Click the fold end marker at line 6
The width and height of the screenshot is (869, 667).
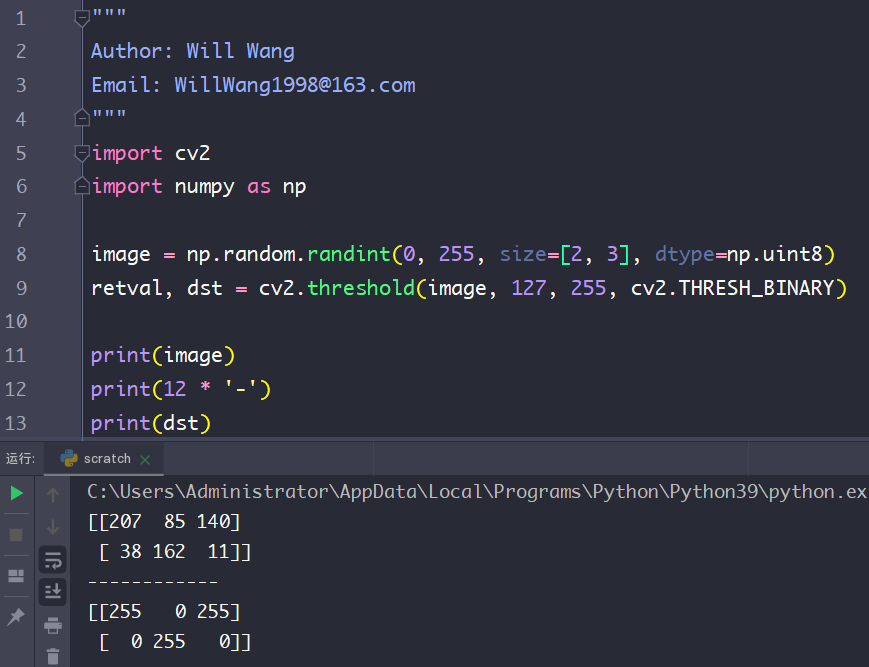click(x=82, y=186)
